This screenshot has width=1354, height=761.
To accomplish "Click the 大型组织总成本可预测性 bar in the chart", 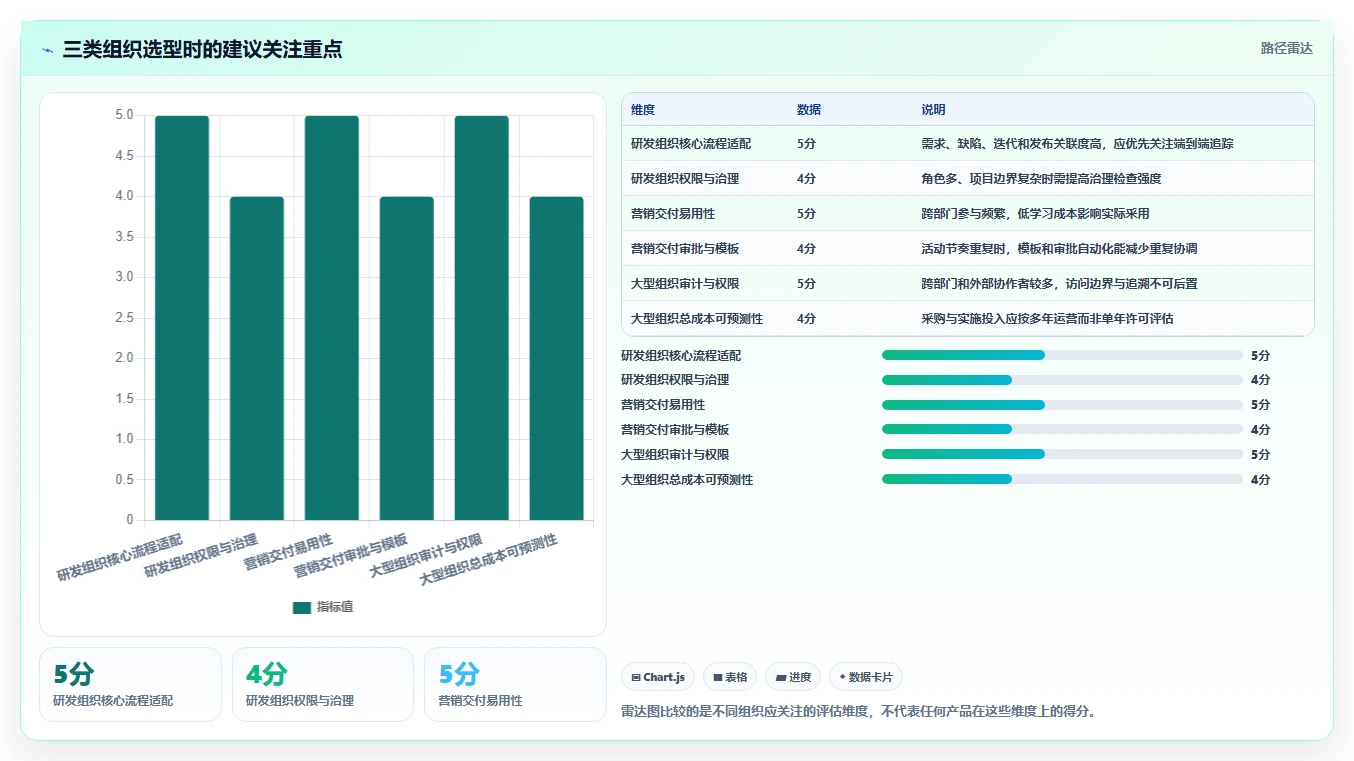I will (x=557, y=358).
